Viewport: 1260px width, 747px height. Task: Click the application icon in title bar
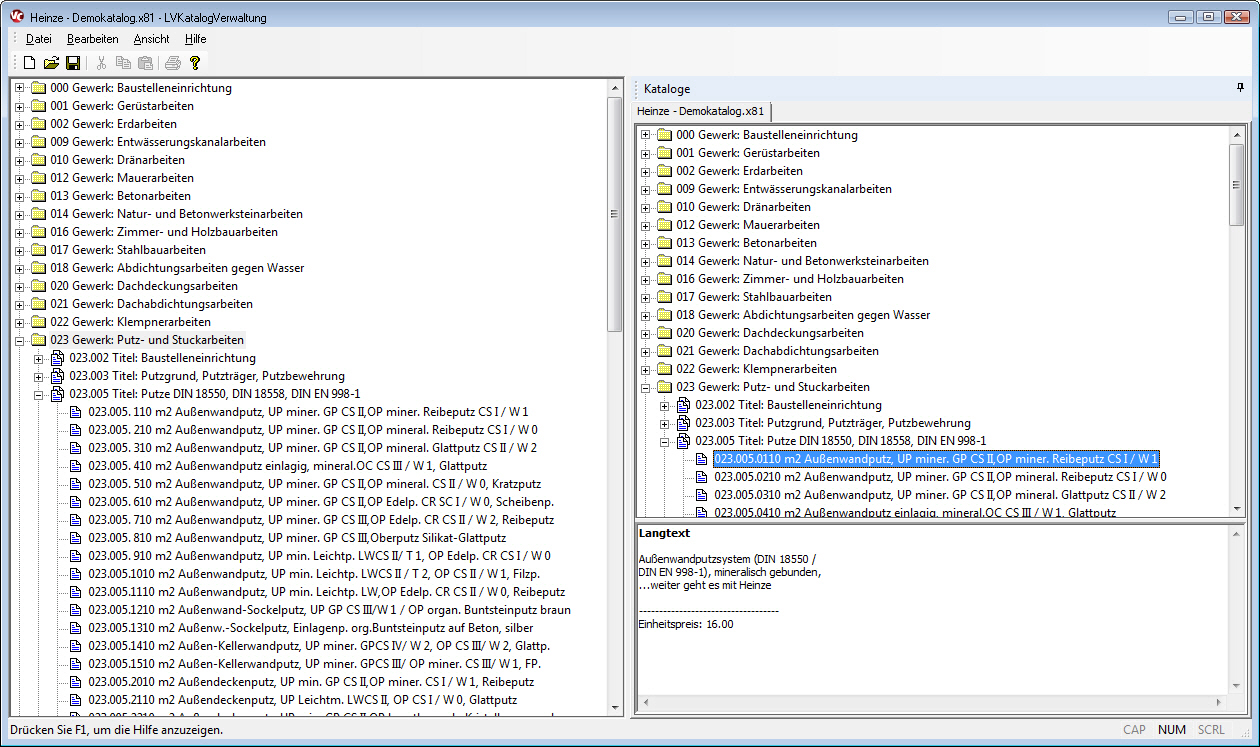tap(17, 17)
